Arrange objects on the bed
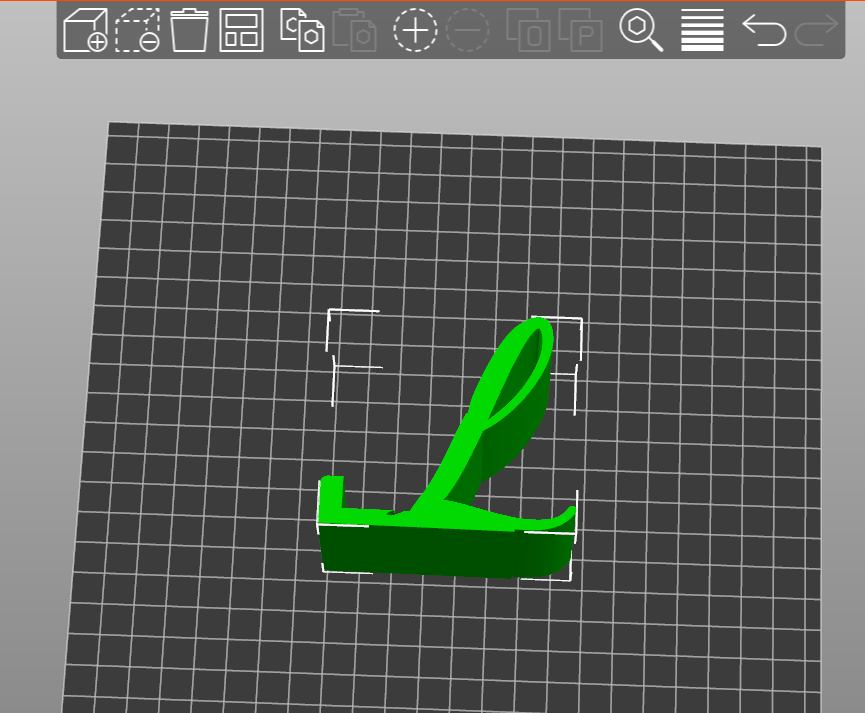This screenshot has height=713, width=865. tap(242, 30)
